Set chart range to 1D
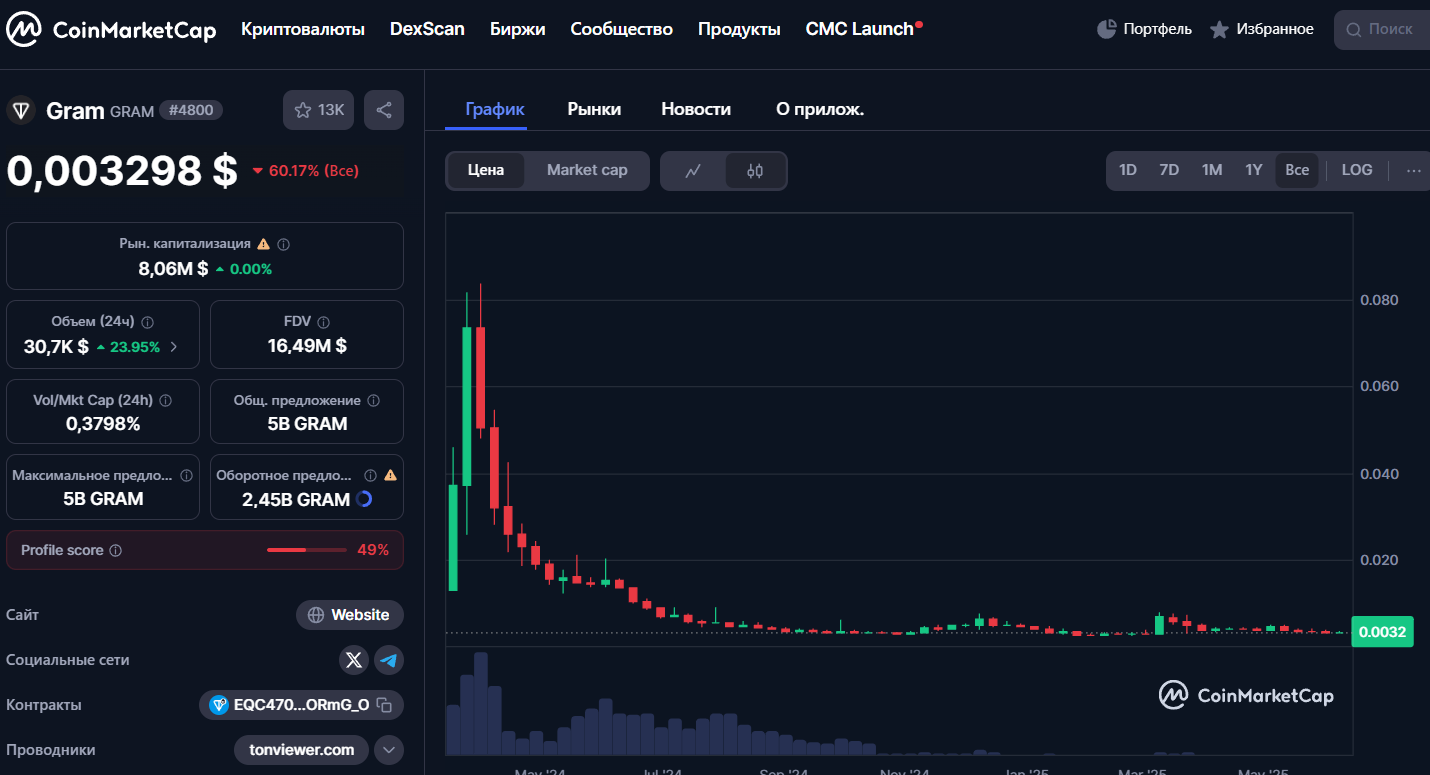Screen dimensions: 1430x775 coord(1127,170)
